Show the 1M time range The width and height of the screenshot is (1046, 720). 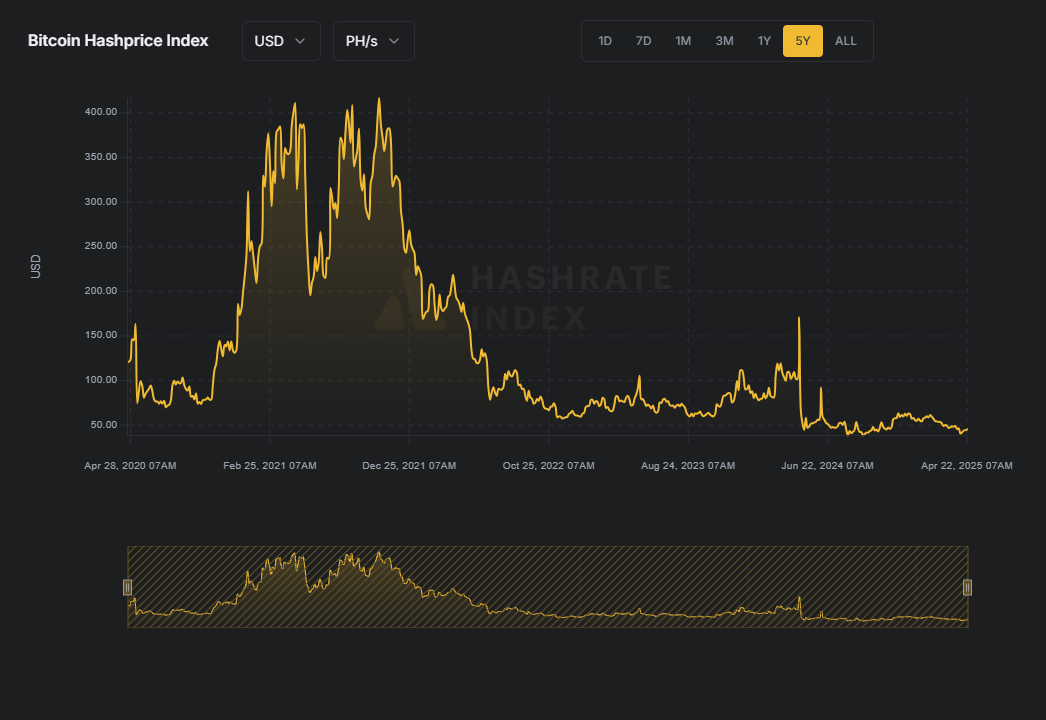[x=683, y=41]
